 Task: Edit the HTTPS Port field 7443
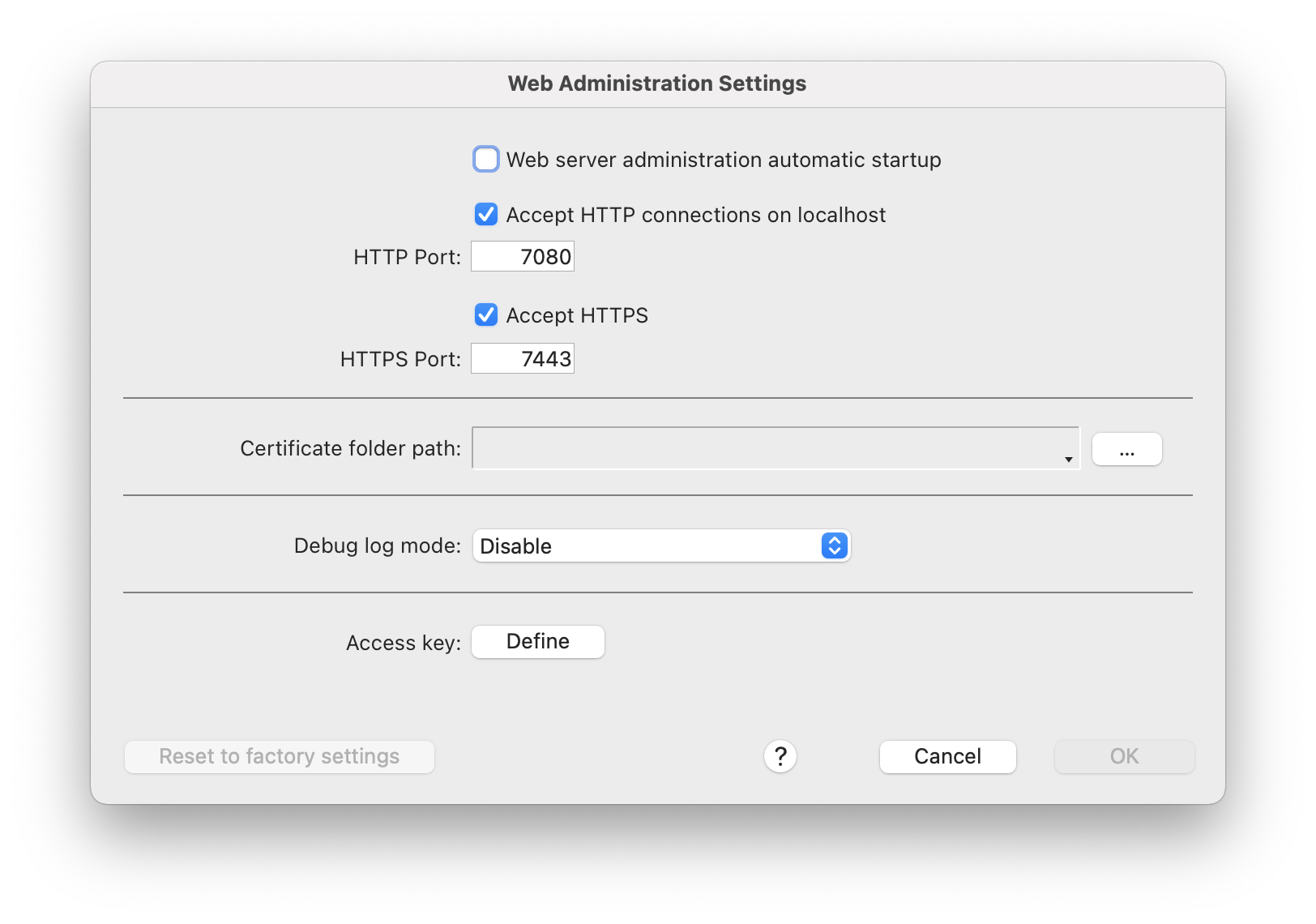click(x=523, y=358)
